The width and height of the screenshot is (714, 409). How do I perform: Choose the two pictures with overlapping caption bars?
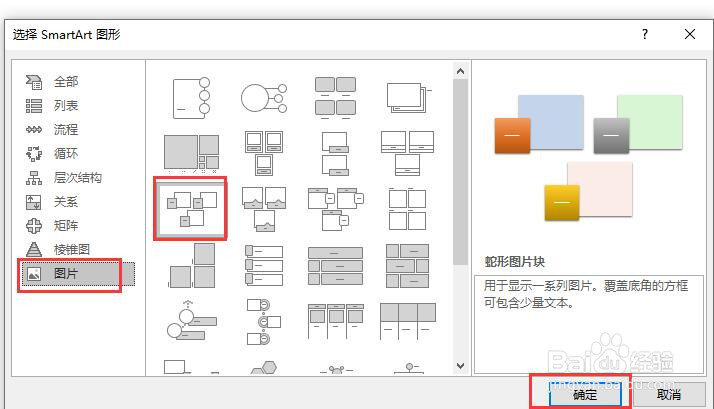tap(336, 153)
